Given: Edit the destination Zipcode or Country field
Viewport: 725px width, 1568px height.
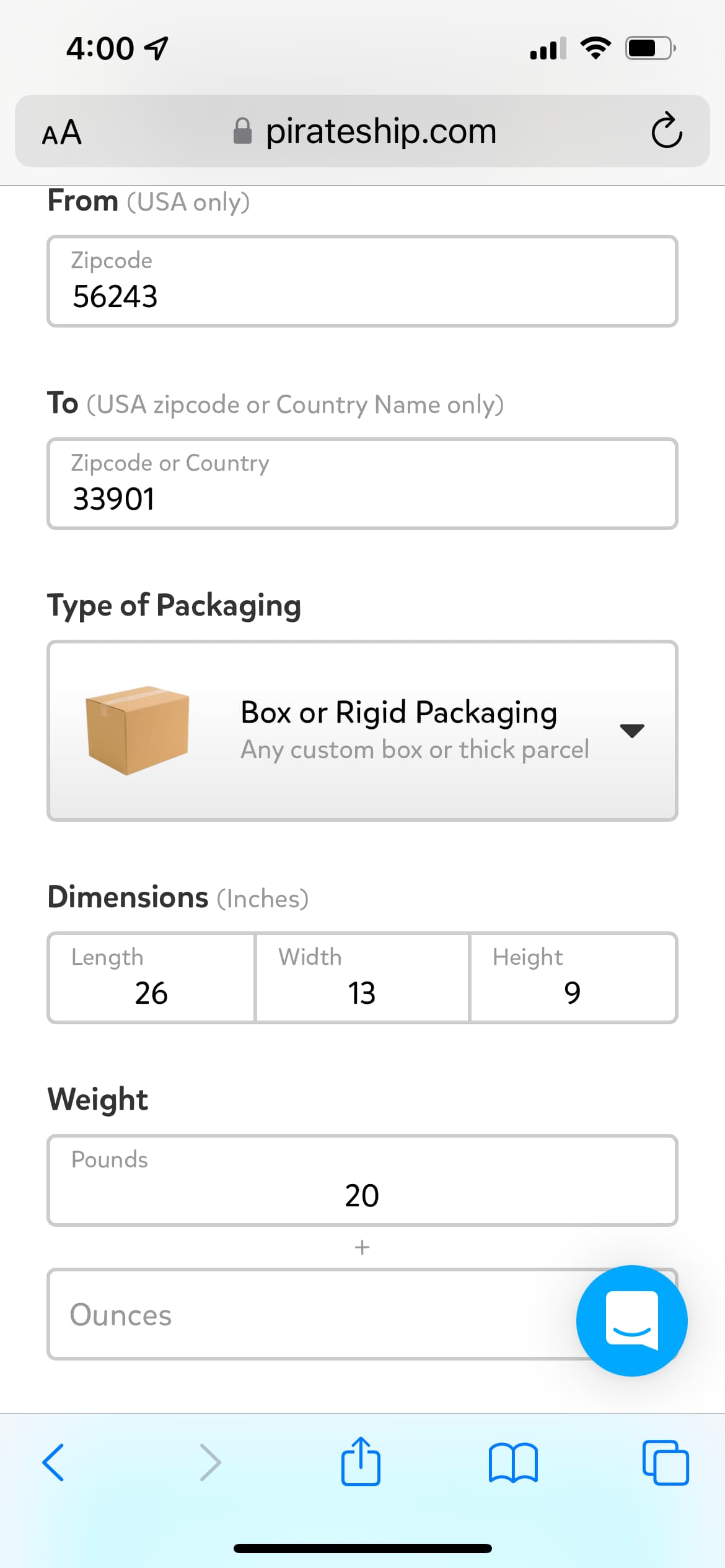Looking at the screenshot, I should (362, 484).
